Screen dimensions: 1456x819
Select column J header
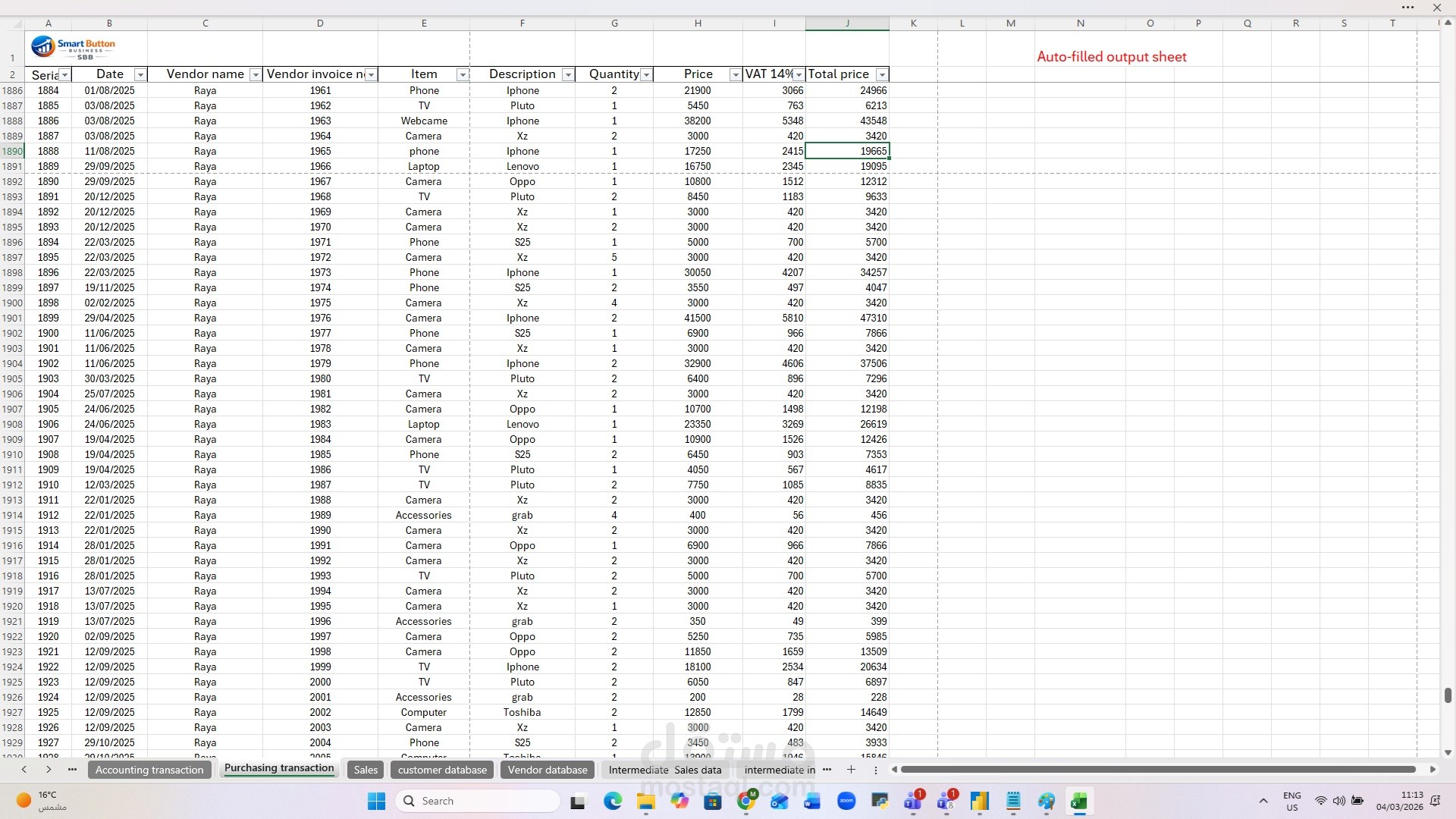(x=847, y=24)
